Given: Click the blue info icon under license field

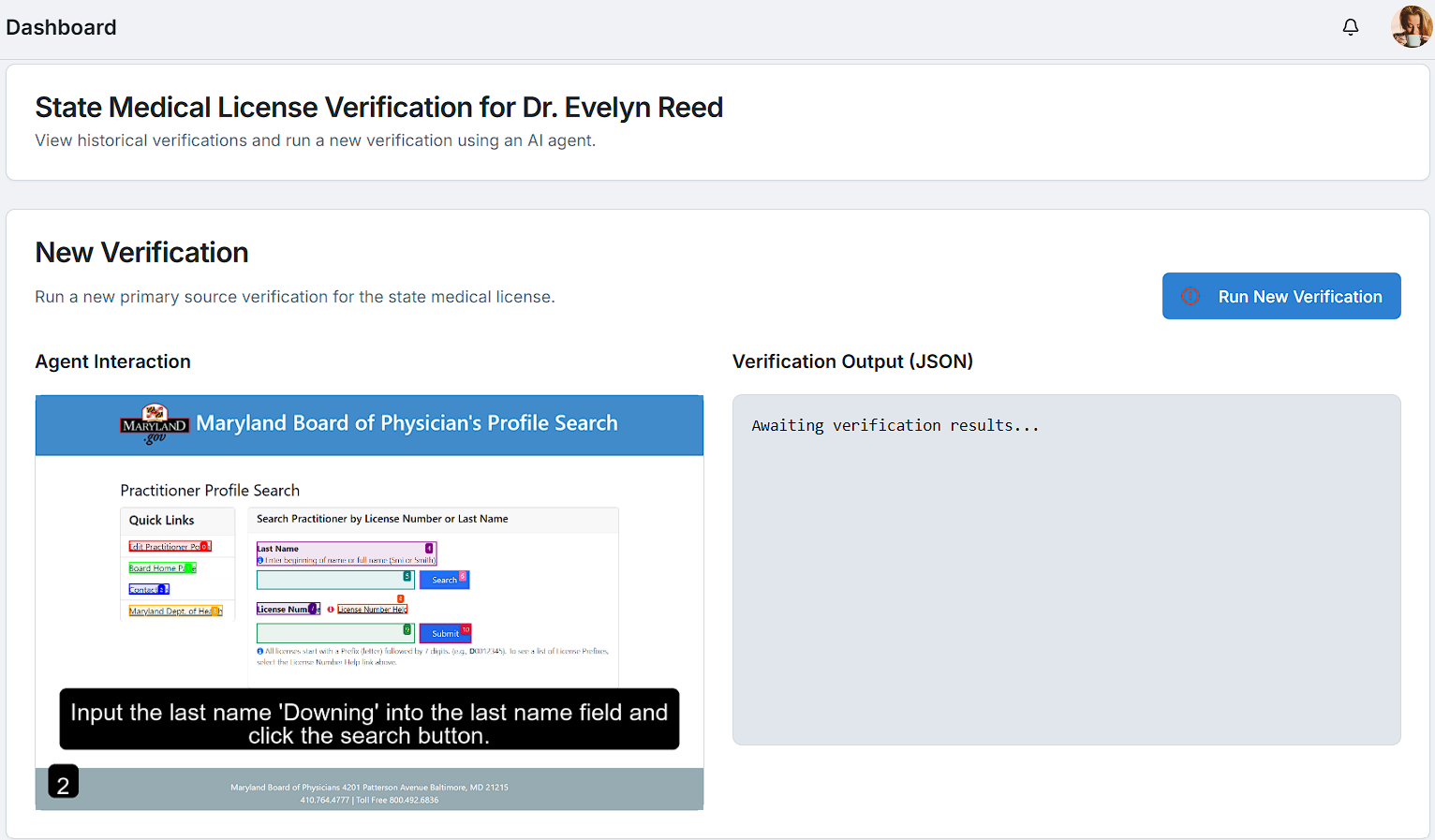Looking at the screenshot, I should click(x=260, y=651).
